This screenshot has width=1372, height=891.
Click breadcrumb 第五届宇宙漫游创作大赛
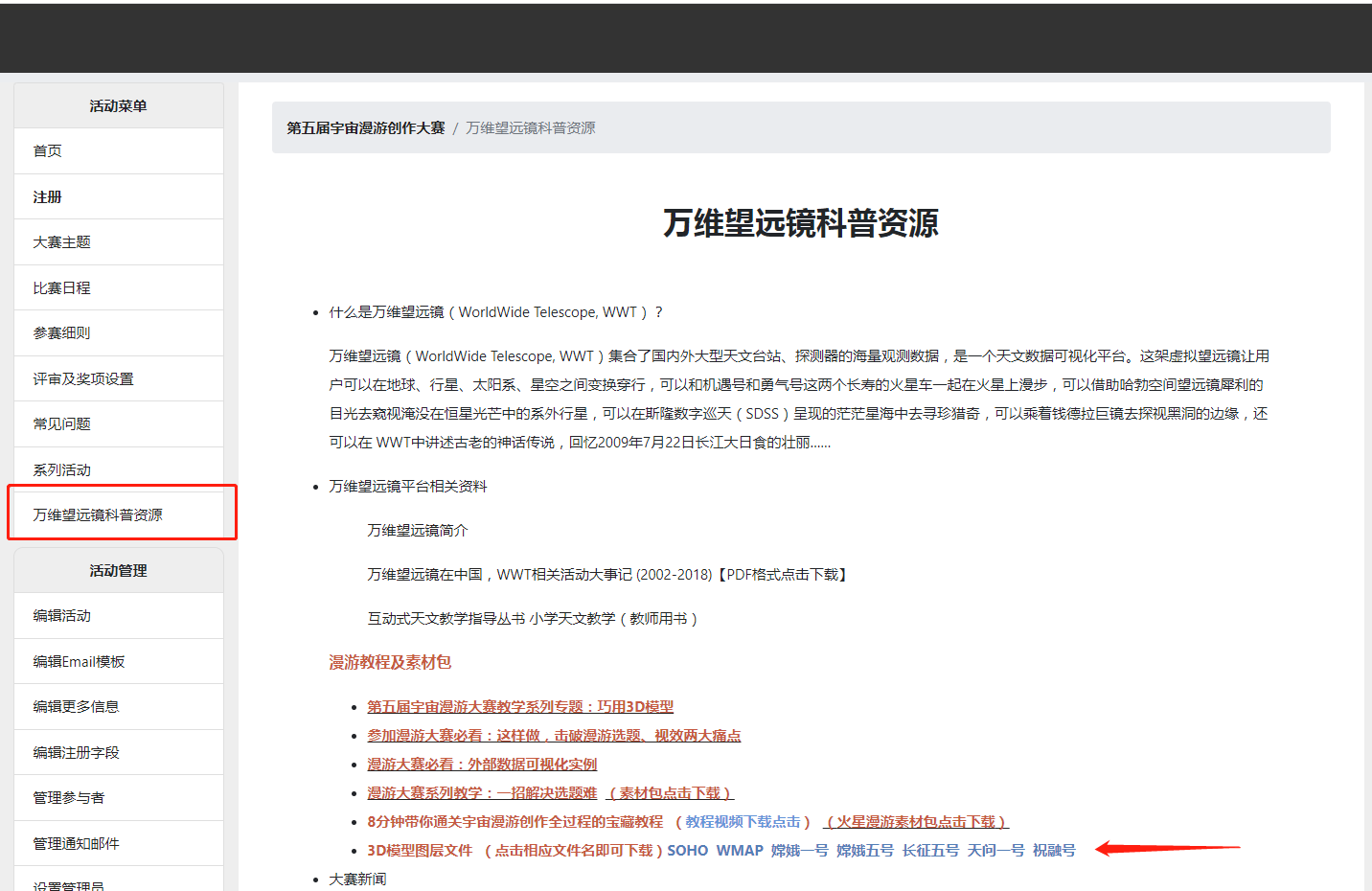[366, 127]
